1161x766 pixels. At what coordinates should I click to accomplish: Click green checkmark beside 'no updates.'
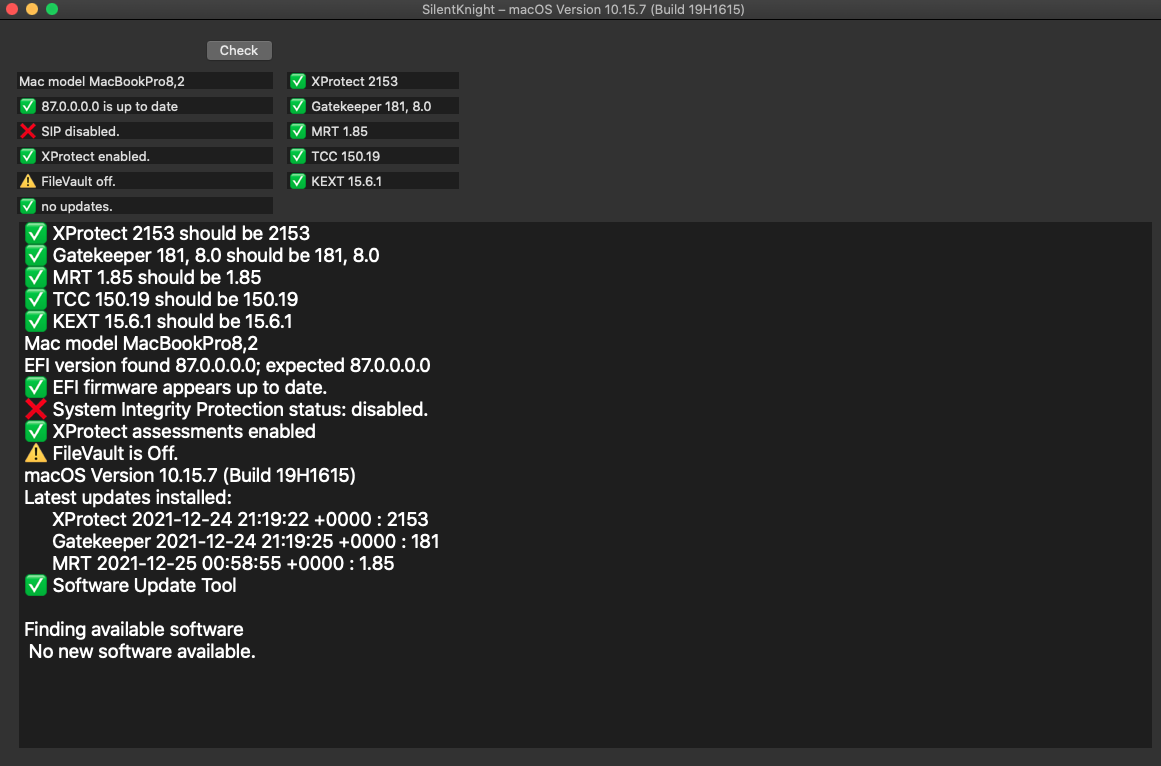click(28, 206)
